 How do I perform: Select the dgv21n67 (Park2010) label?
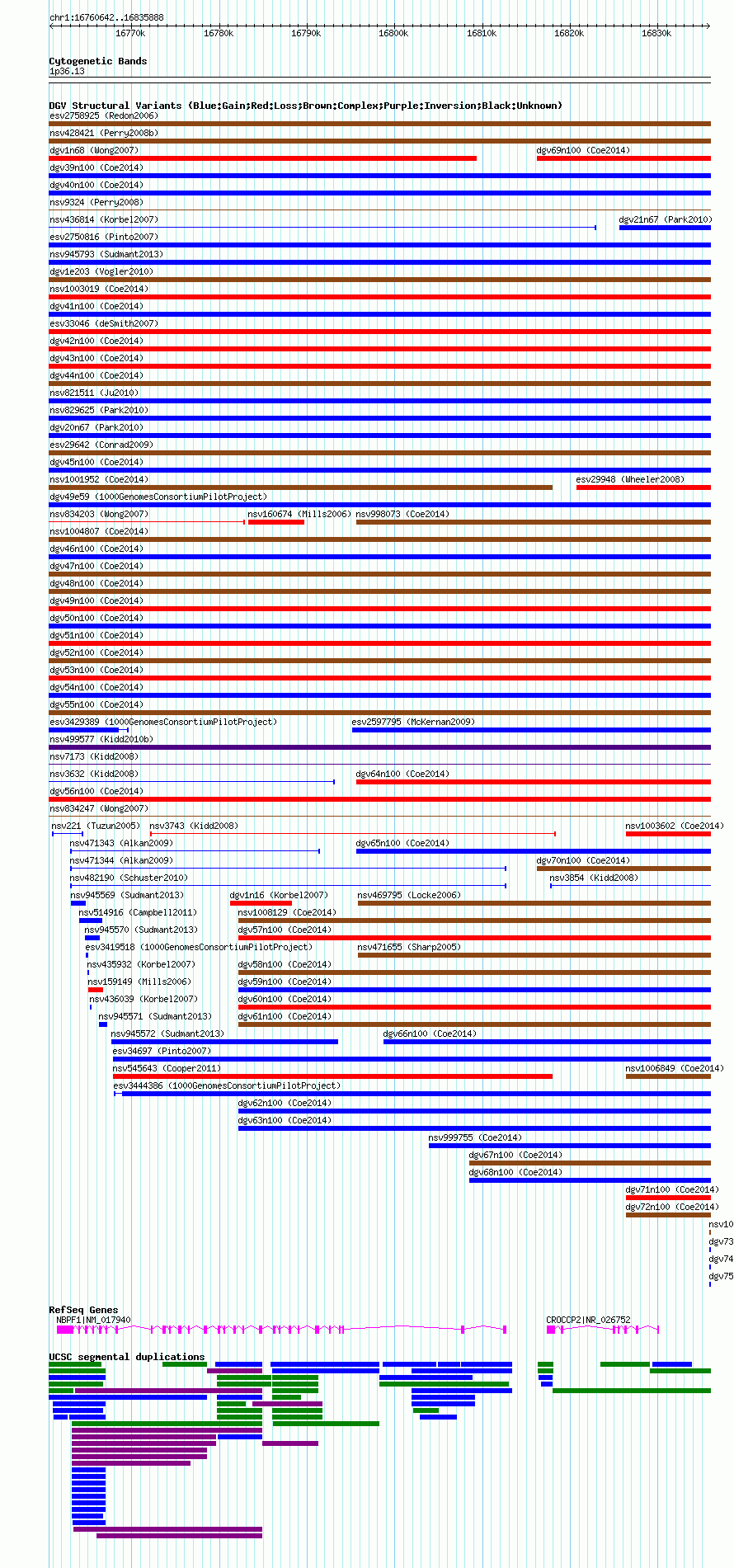click(x=666, y=220)
